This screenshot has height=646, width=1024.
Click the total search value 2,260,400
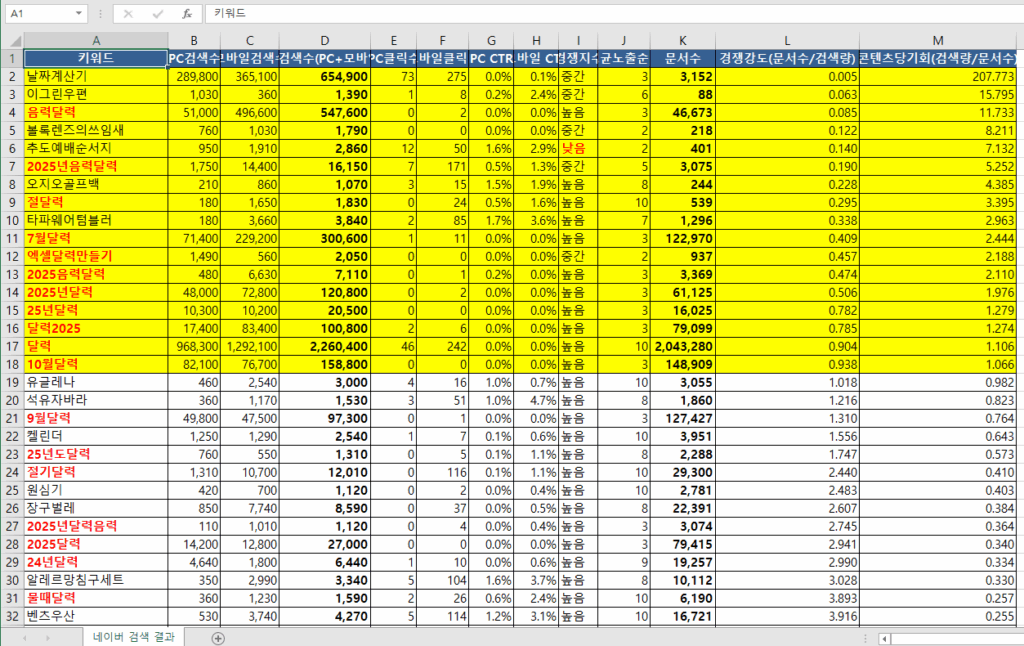pyautogui.click(x=325, y=346)
